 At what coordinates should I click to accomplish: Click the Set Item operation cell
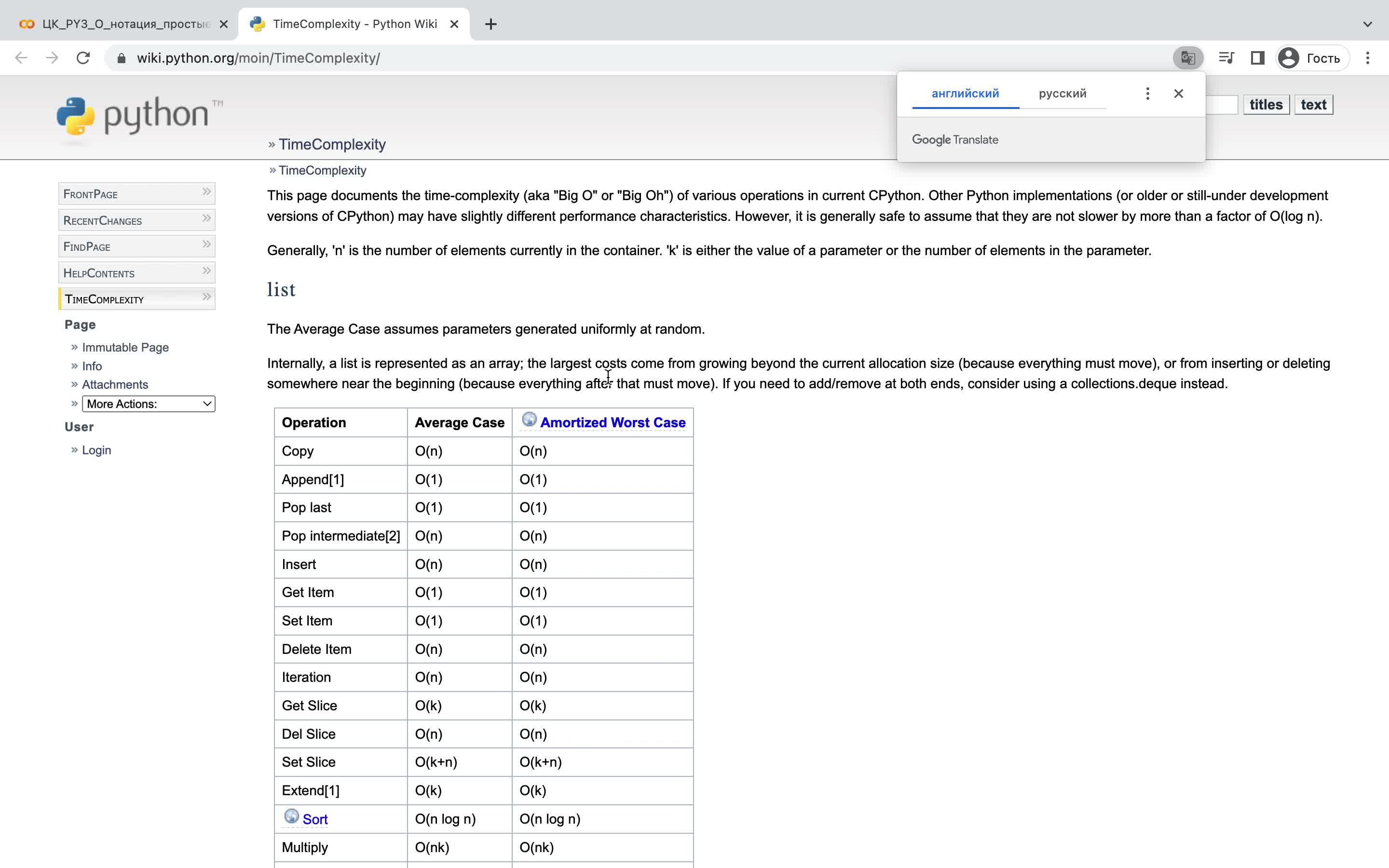click(x=341, y=621)
